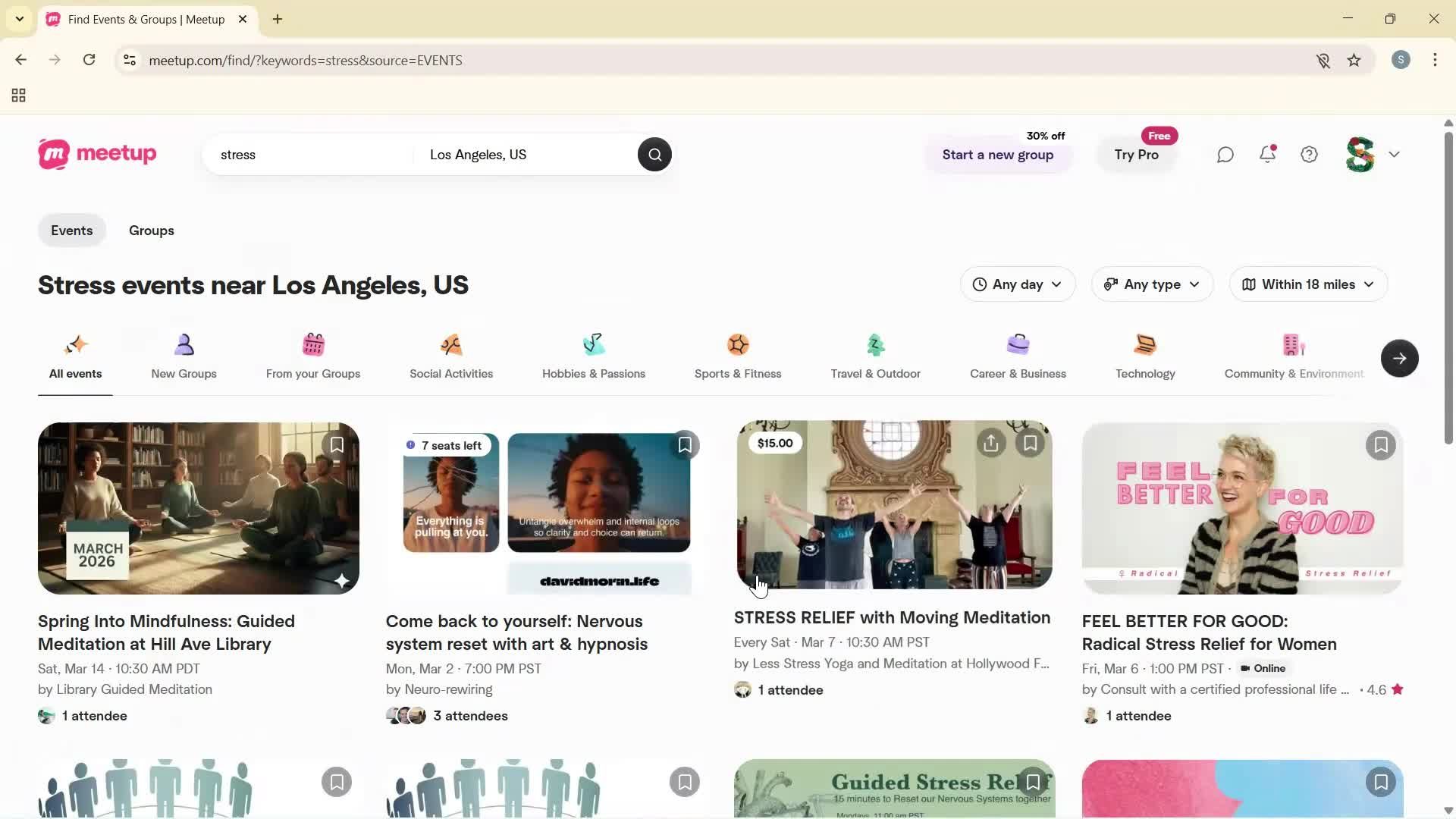1456x819 pixels.
Task: Open the Social Activities category
Action: pyautogui.click(x=451, y=356)
